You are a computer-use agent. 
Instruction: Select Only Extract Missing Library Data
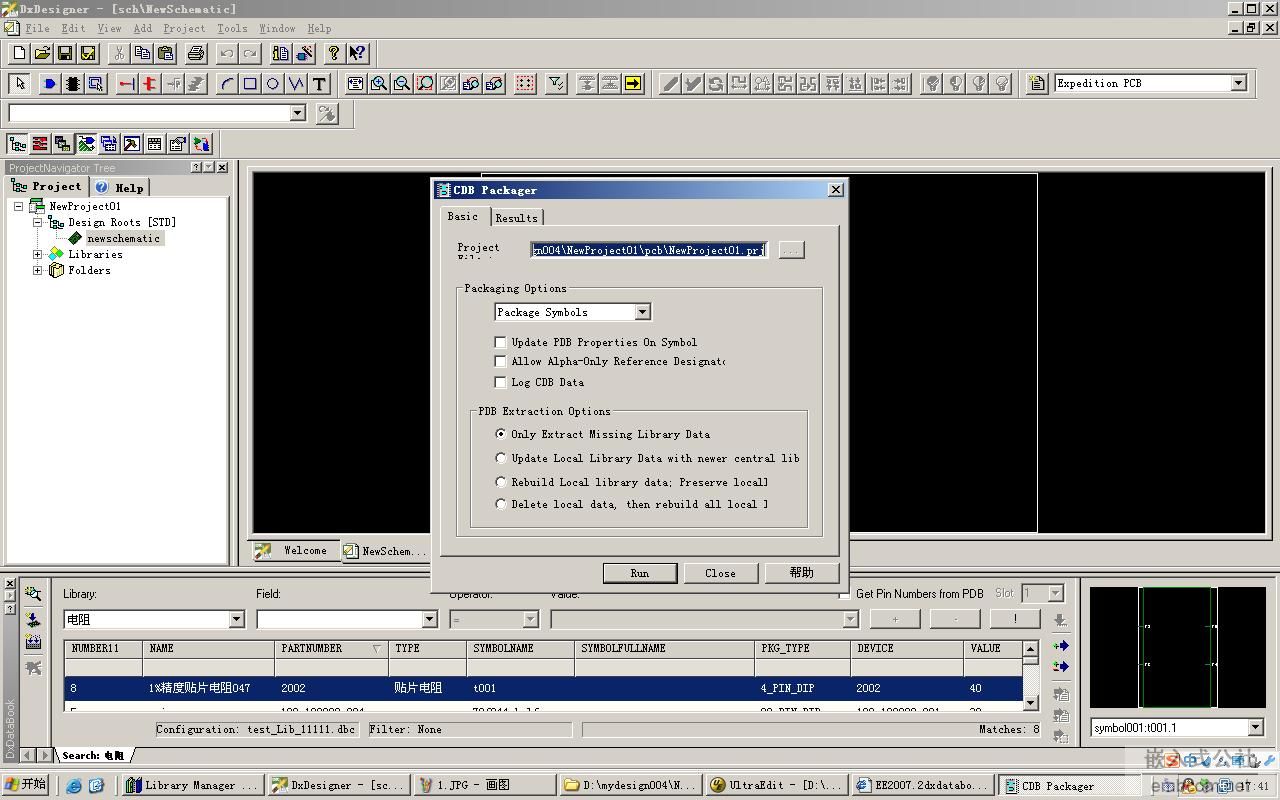click(501, 434)
